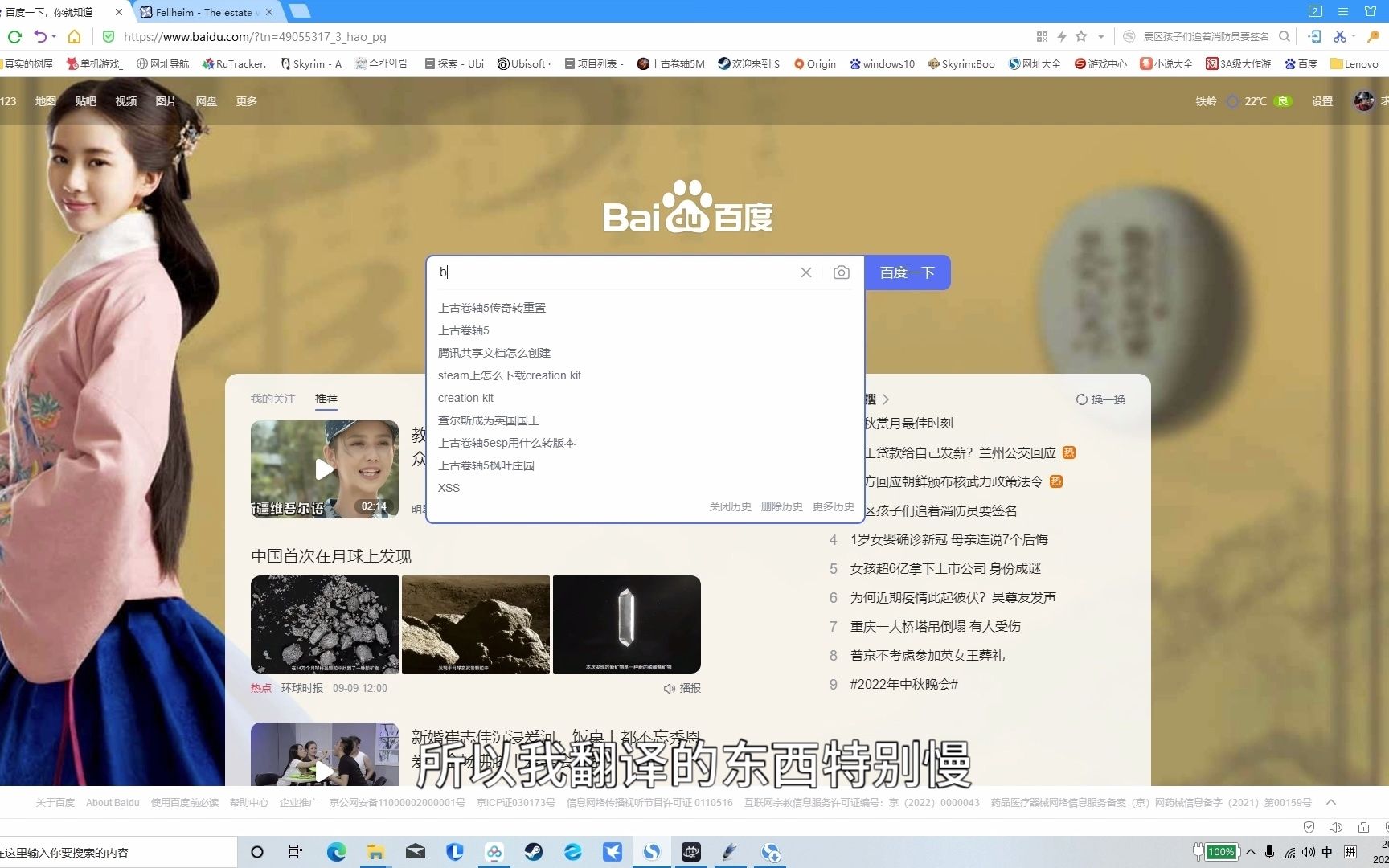
Task: Click 换一换 to refresh hot searches
Action: [1101, 399]
